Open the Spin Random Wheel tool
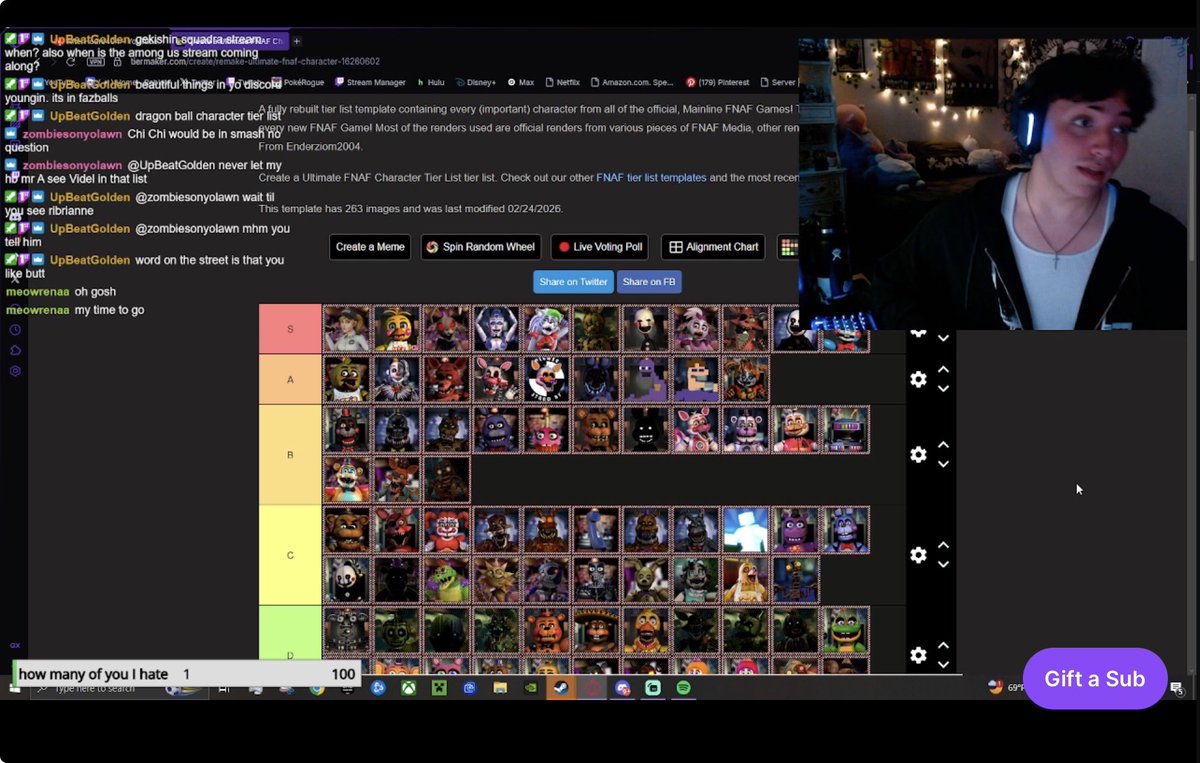1200x763 pixels. (x=480, y=247)
